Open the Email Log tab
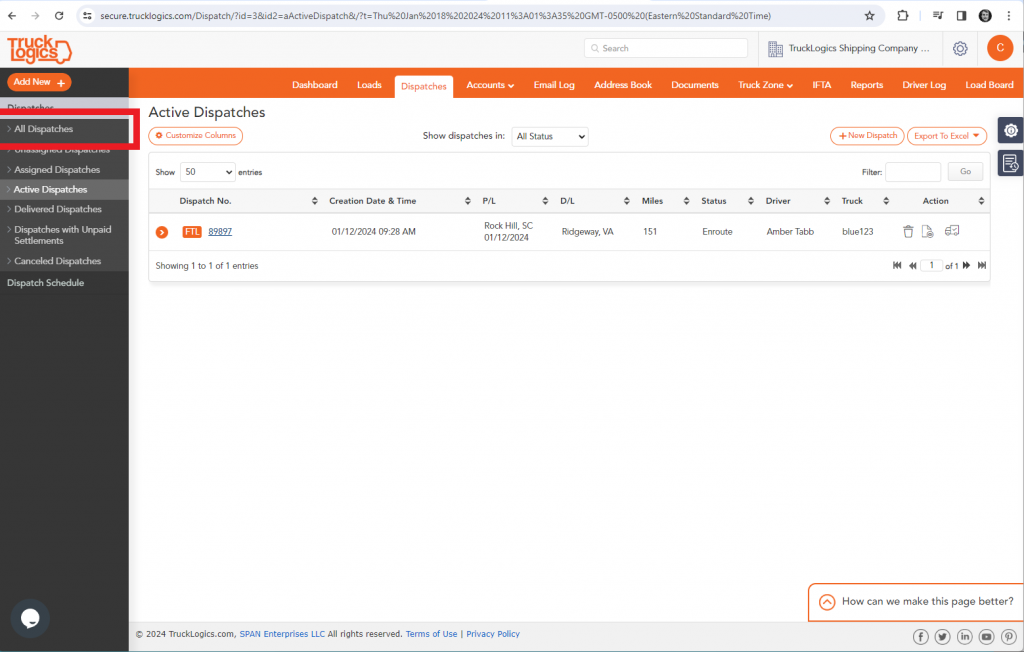The image size is (1024, 652). click(554, 85)
